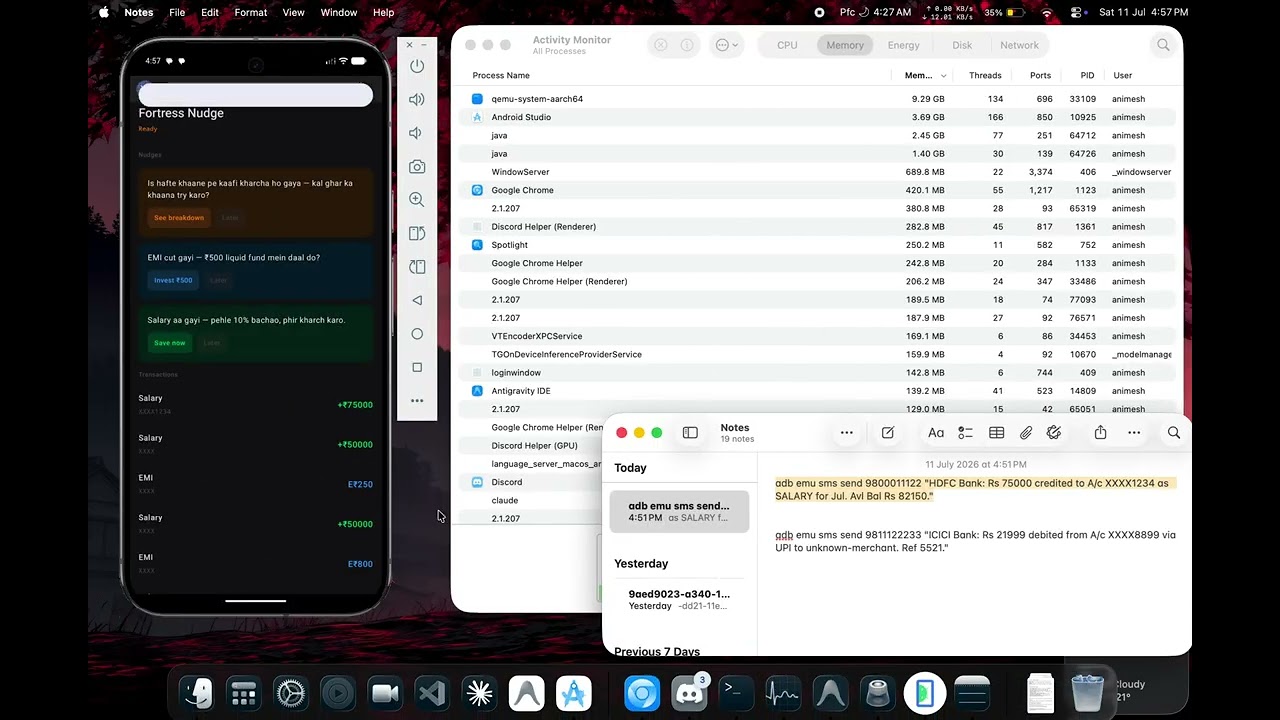Select the '9aed9023-a340-1...' note
The height and width of the screenshot is (720, 1280).
pos(679,600)
